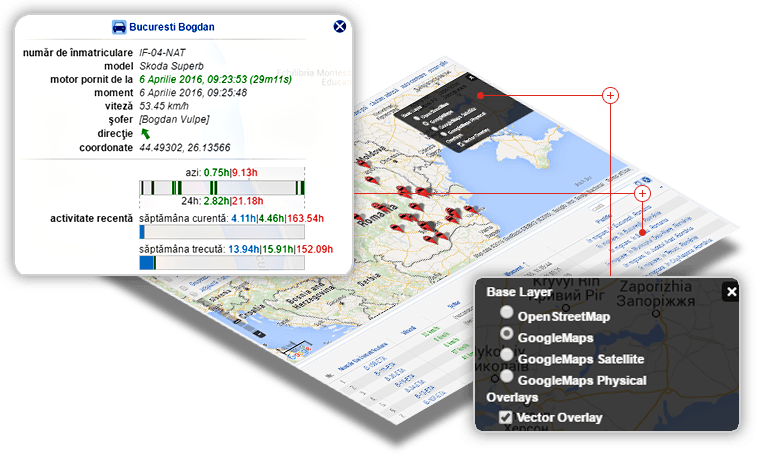Click the coordinates value 44.49302, 26.13566

point(184,148)
